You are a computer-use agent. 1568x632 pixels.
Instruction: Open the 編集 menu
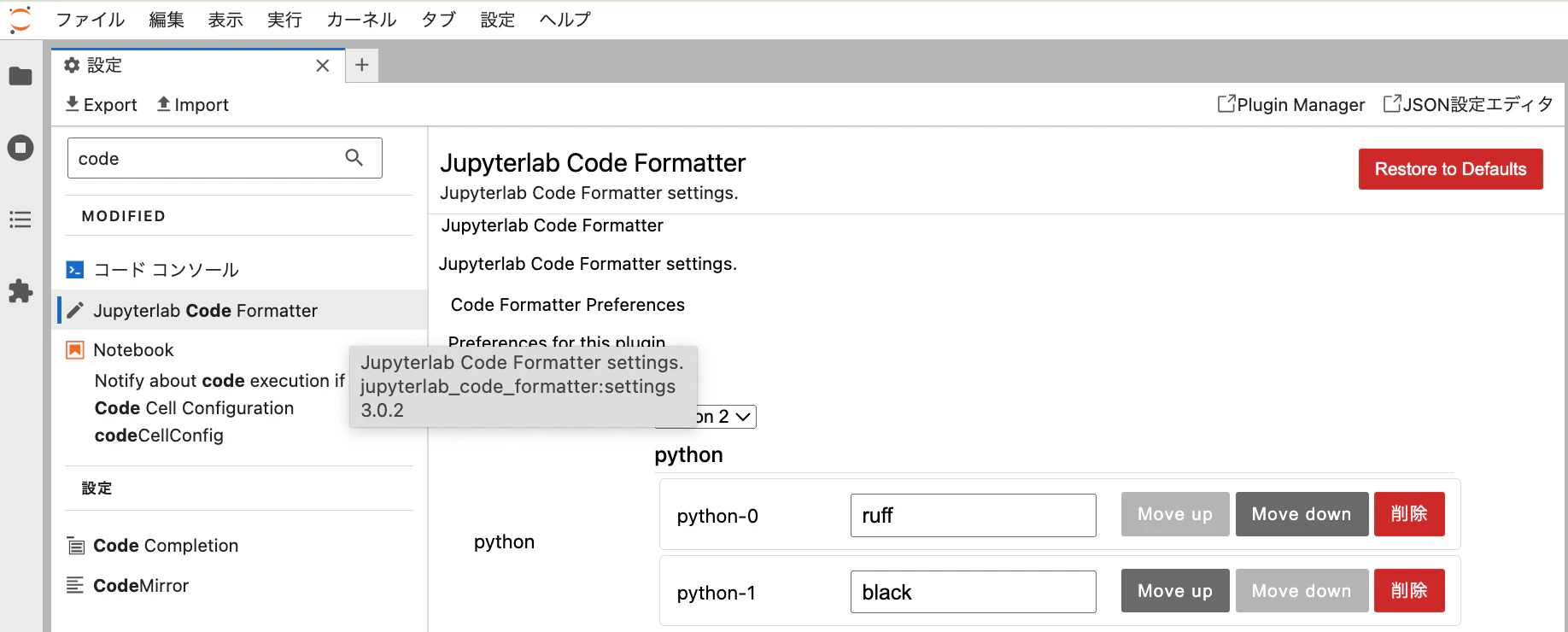(x=167, y=19)
